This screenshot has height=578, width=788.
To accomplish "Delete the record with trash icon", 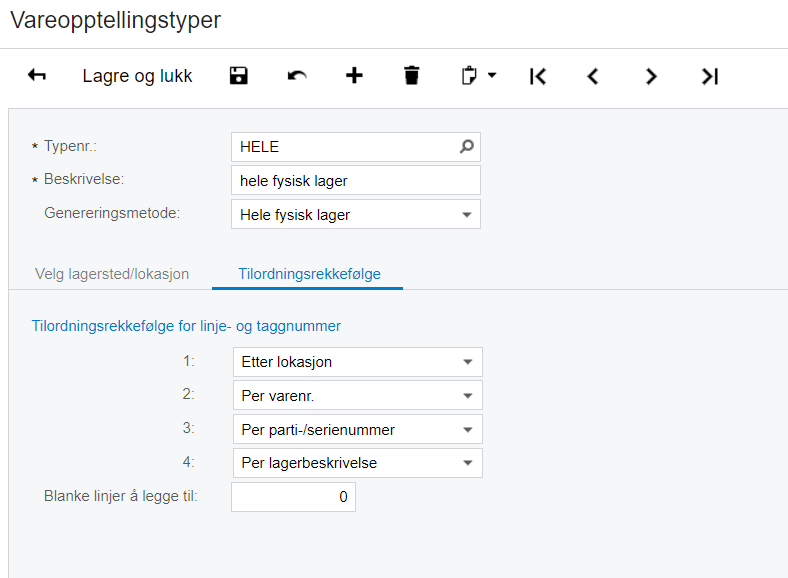I will coord(412,75).
